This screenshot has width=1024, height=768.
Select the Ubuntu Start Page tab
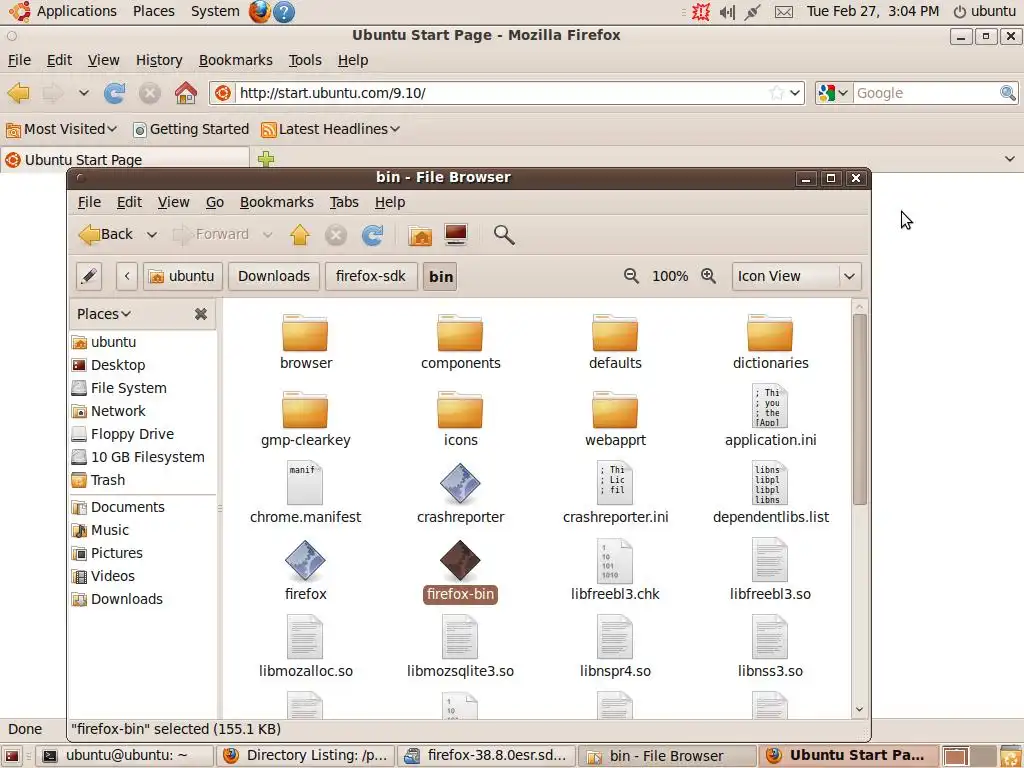pyautogui.click(x=125, y=159)
